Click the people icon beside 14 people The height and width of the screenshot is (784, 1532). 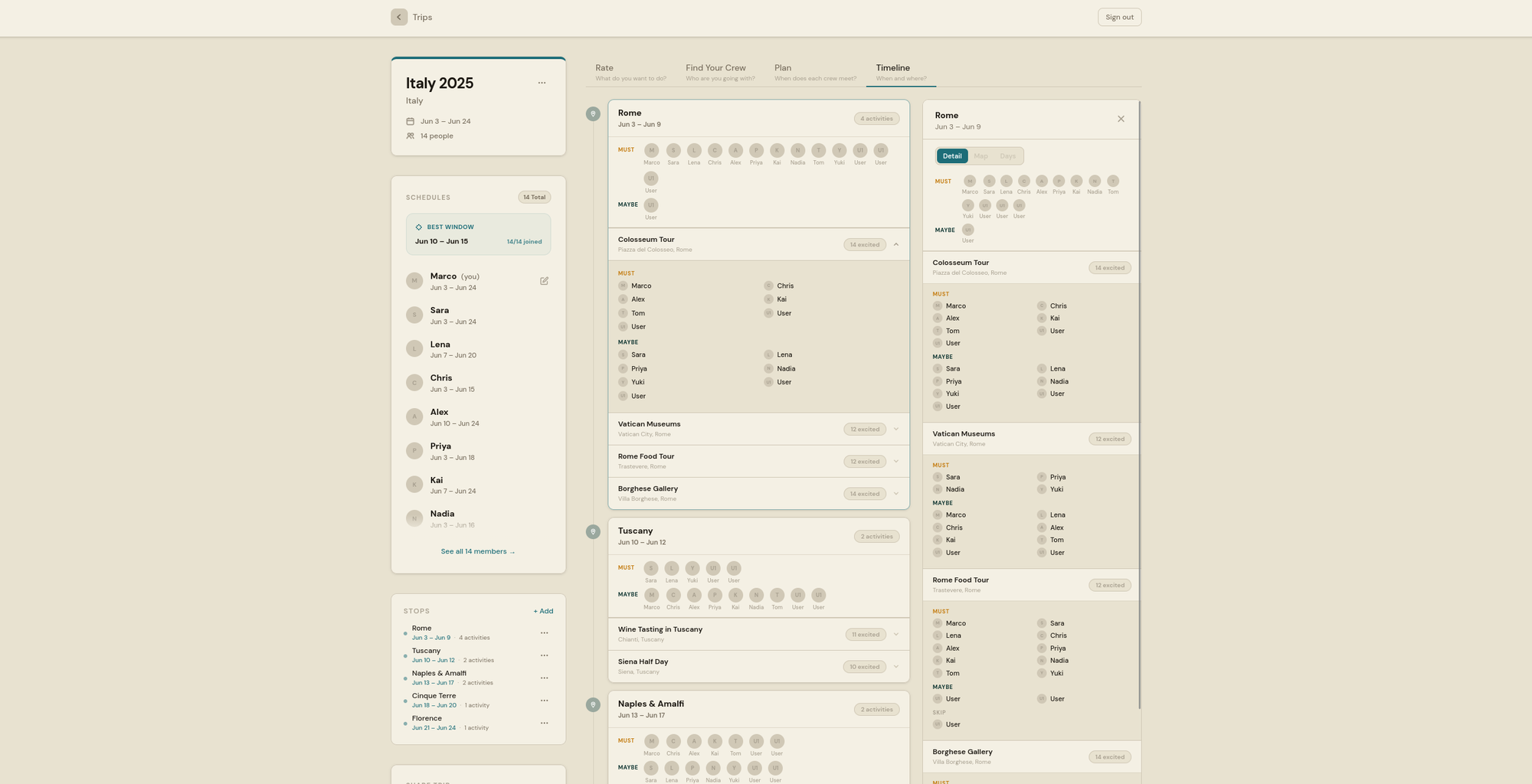[410, 136]
